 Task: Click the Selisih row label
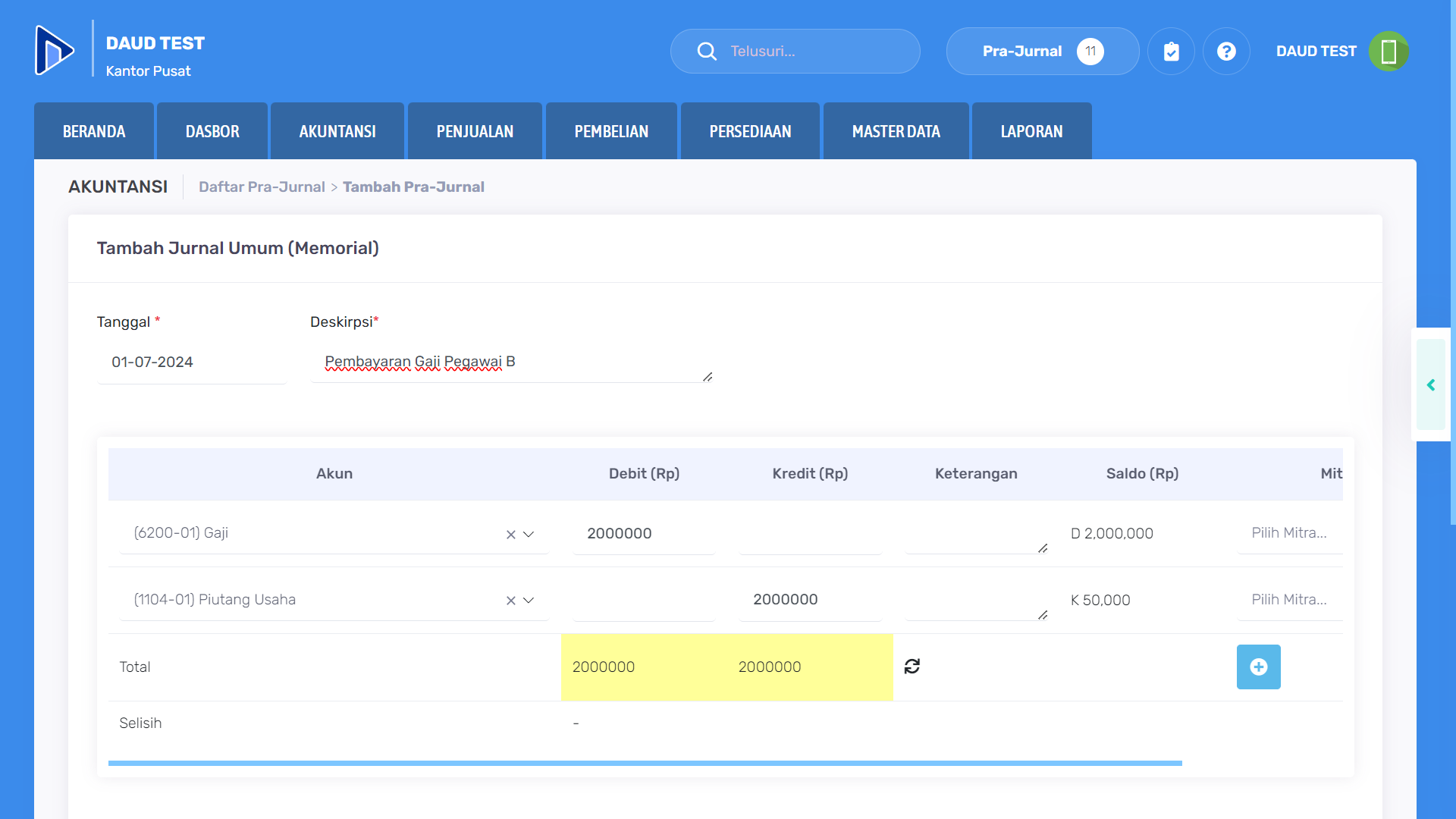point(140,723)
